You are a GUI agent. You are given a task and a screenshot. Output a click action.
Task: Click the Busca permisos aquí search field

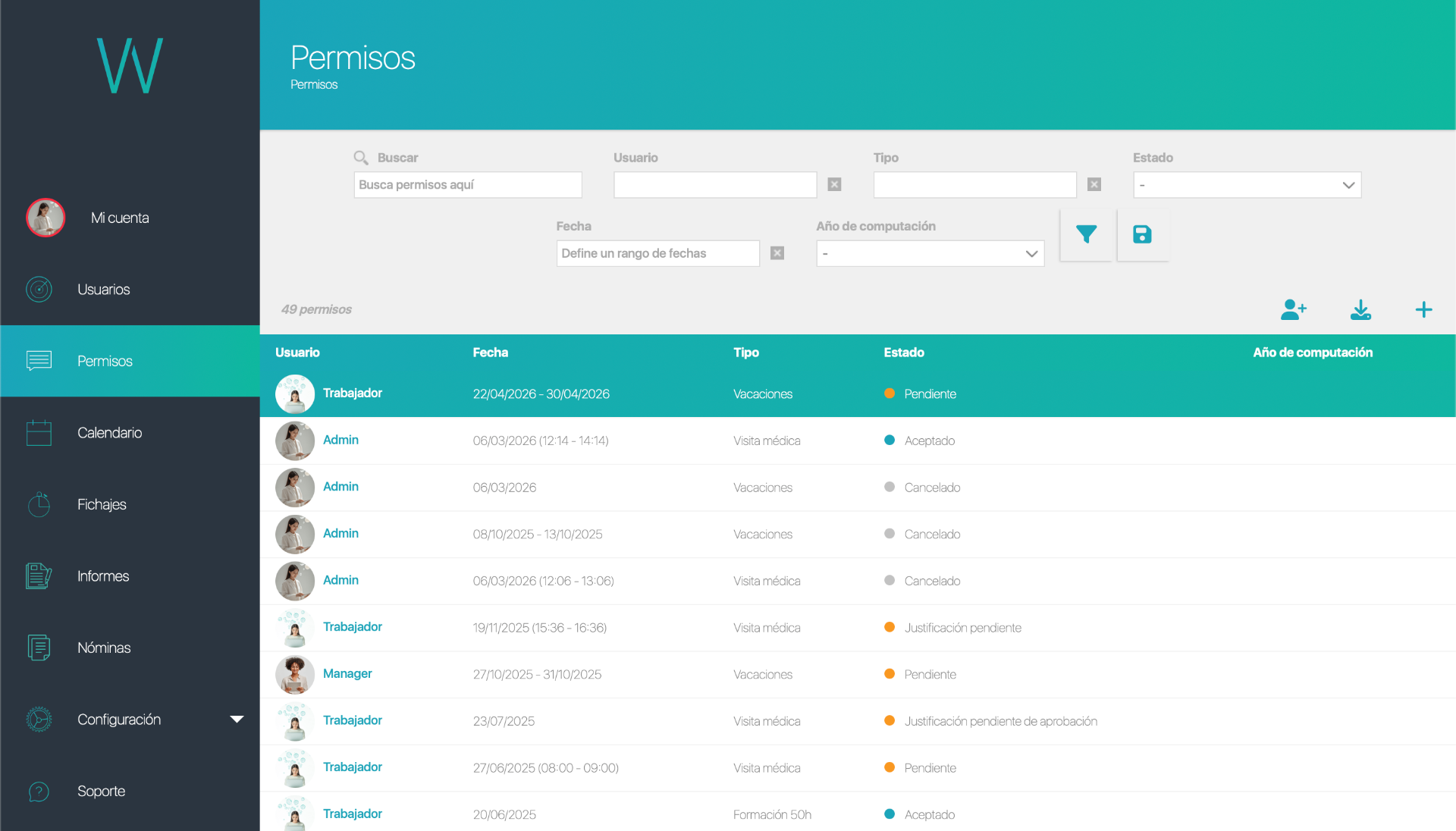[468, 185]
